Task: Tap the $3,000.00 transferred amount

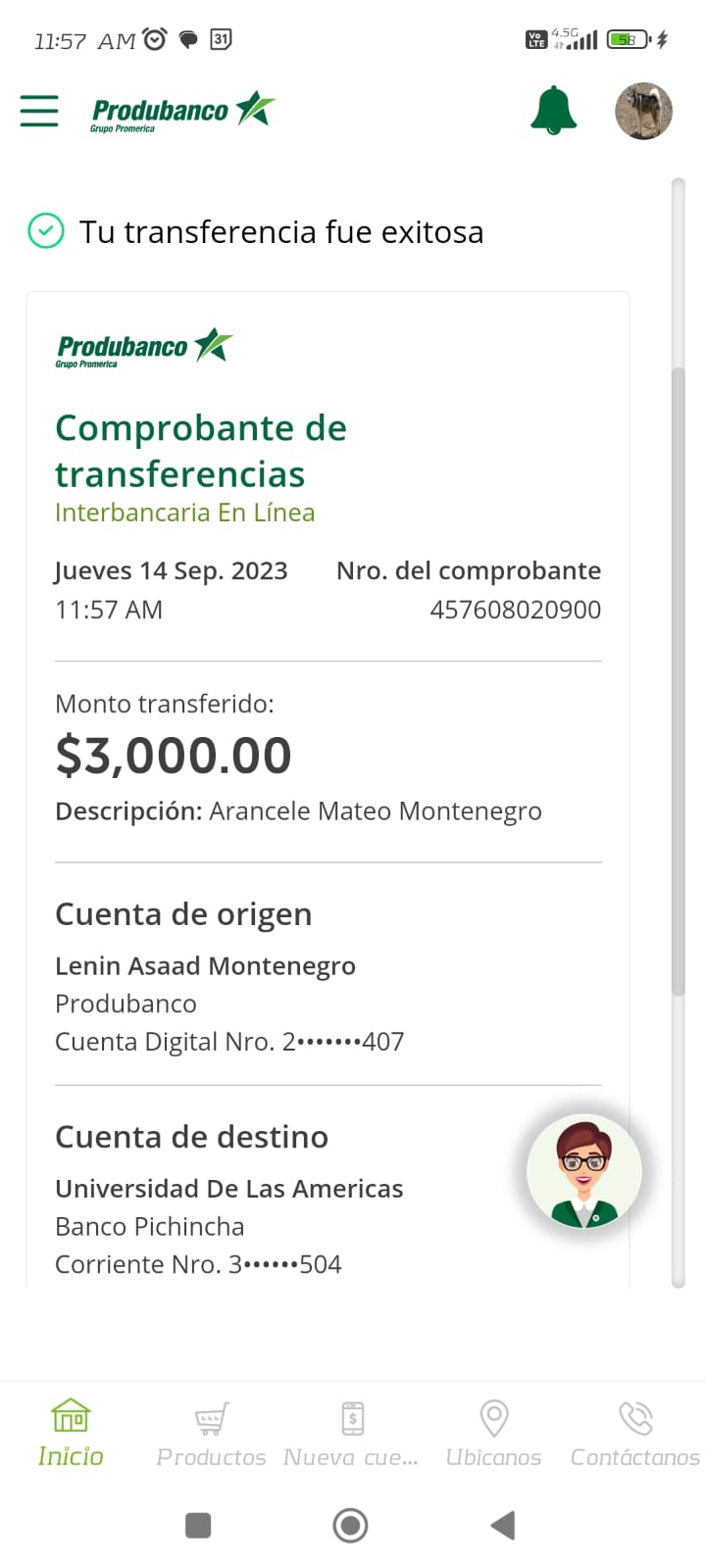Action: (x=174, y=756)
